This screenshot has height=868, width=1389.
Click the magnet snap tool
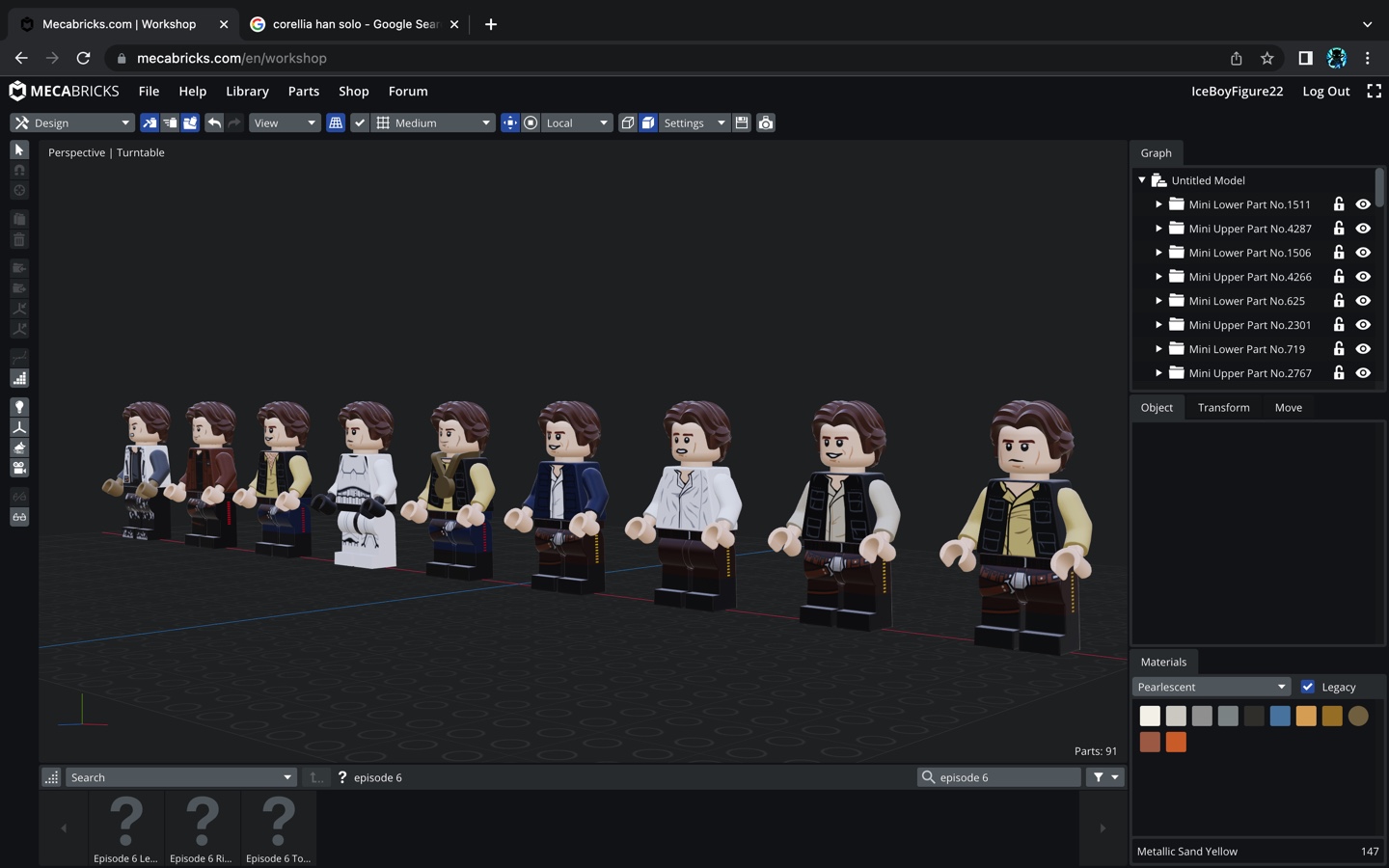[x=19, y=170]
